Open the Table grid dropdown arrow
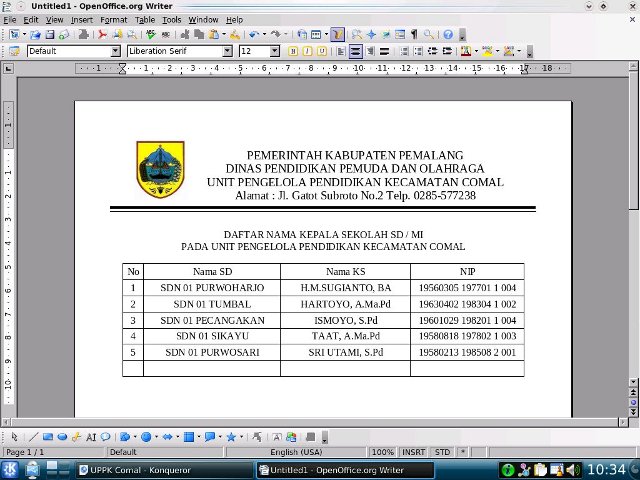Viewport: 640px width, 480px height. click(326, 35)
